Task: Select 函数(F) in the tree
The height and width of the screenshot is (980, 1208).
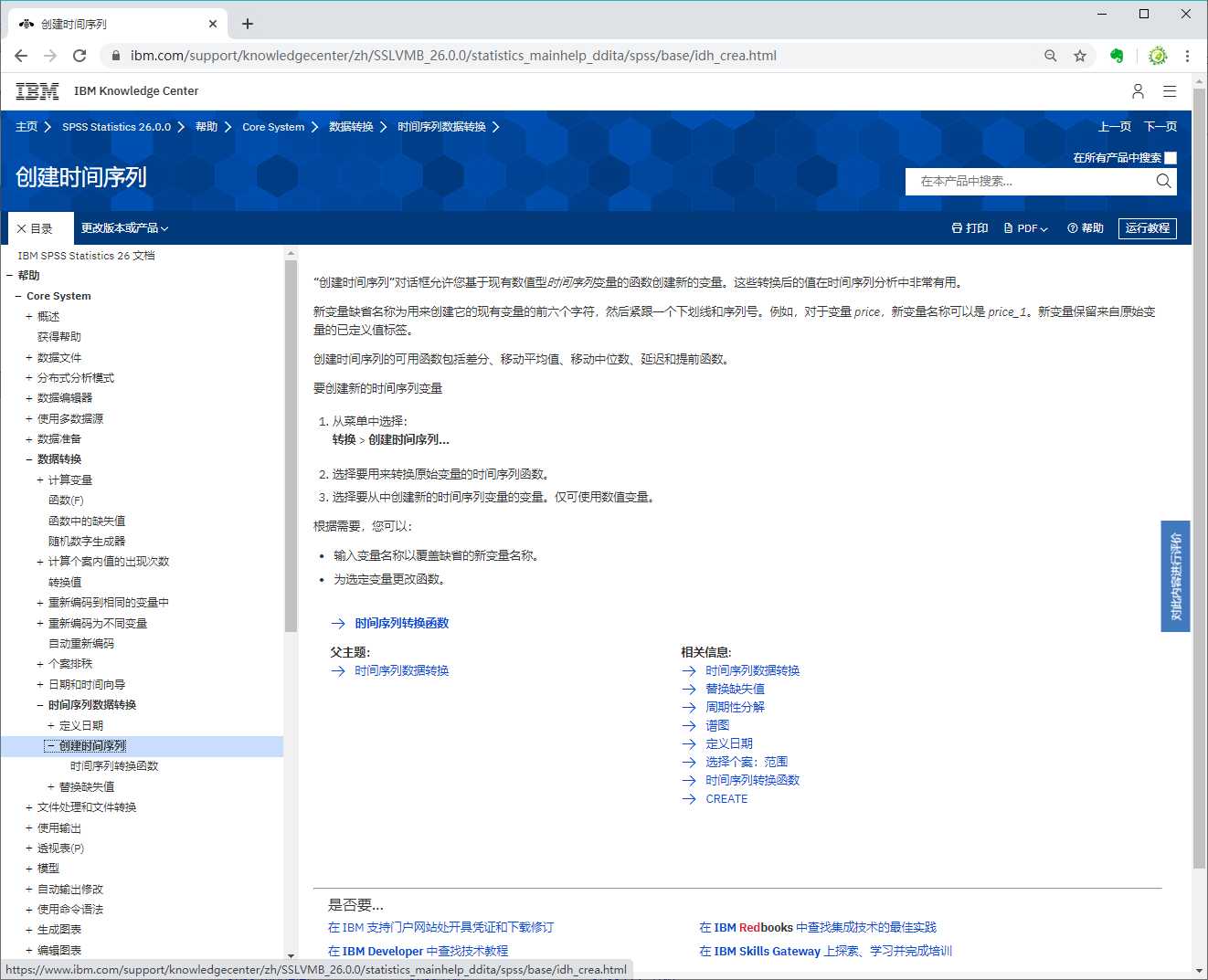Action: pyautogui.click(x=66, y=501)
